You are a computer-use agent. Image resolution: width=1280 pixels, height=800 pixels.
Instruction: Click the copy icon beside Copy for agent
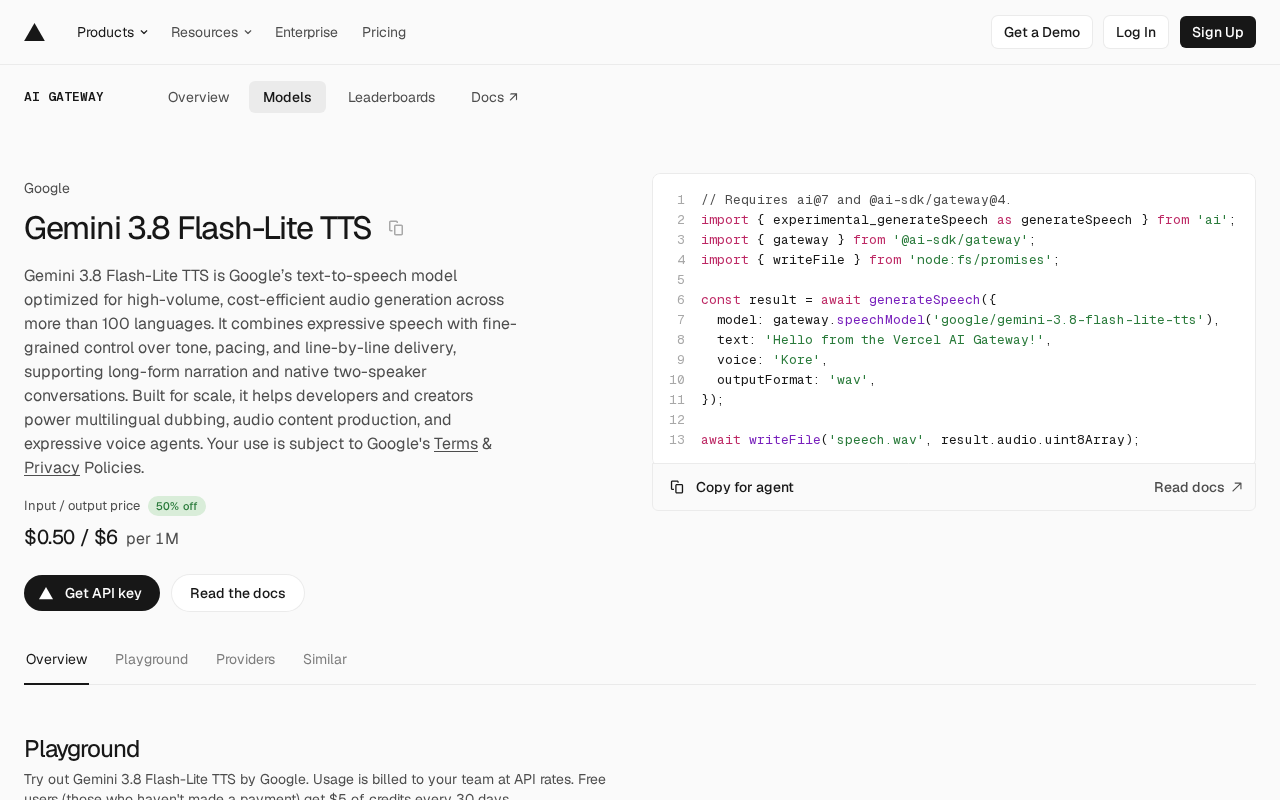pyautogui.click(x=677, y=487)
